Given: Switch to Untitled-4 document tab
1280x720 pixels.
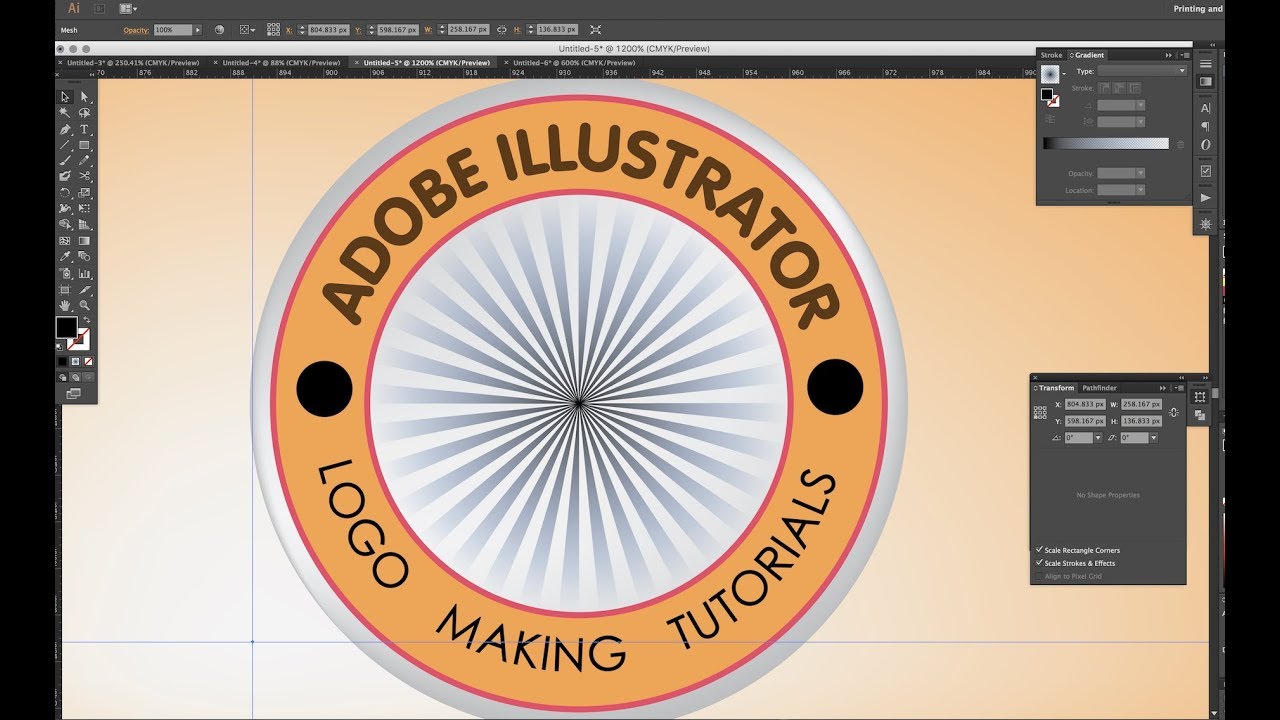Looking at the screenshot, I should pyautogui.click(x=280, y=63).
